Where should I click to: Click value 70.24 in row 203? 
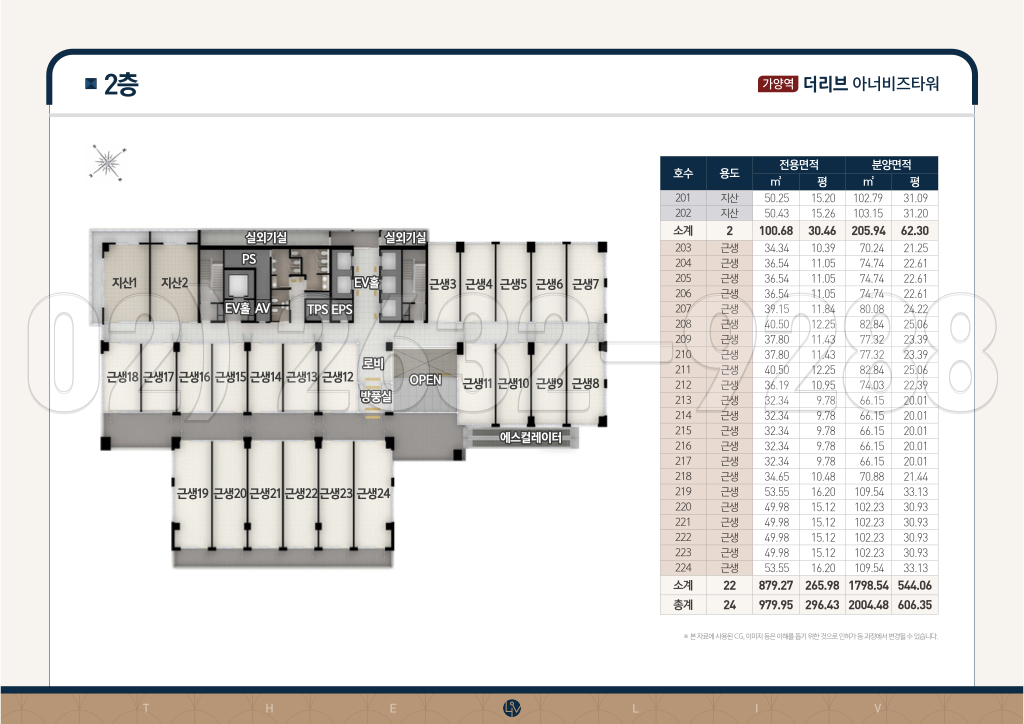(872, 248)
